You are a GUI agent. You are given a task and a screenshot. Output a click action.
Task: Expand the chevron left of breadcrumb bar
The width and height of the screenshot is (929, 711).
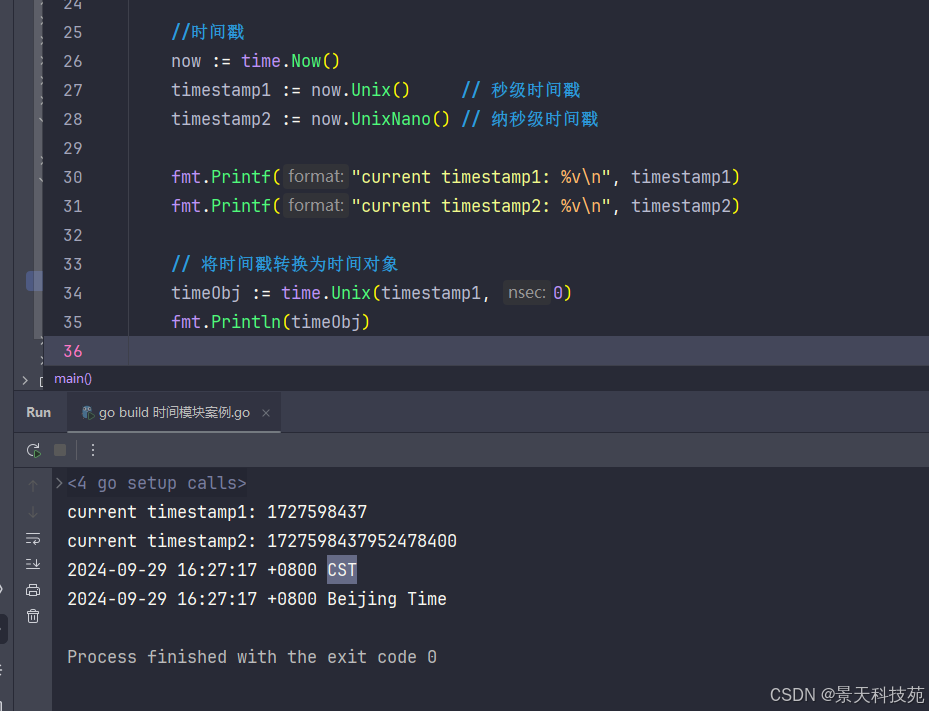(25, 380)
